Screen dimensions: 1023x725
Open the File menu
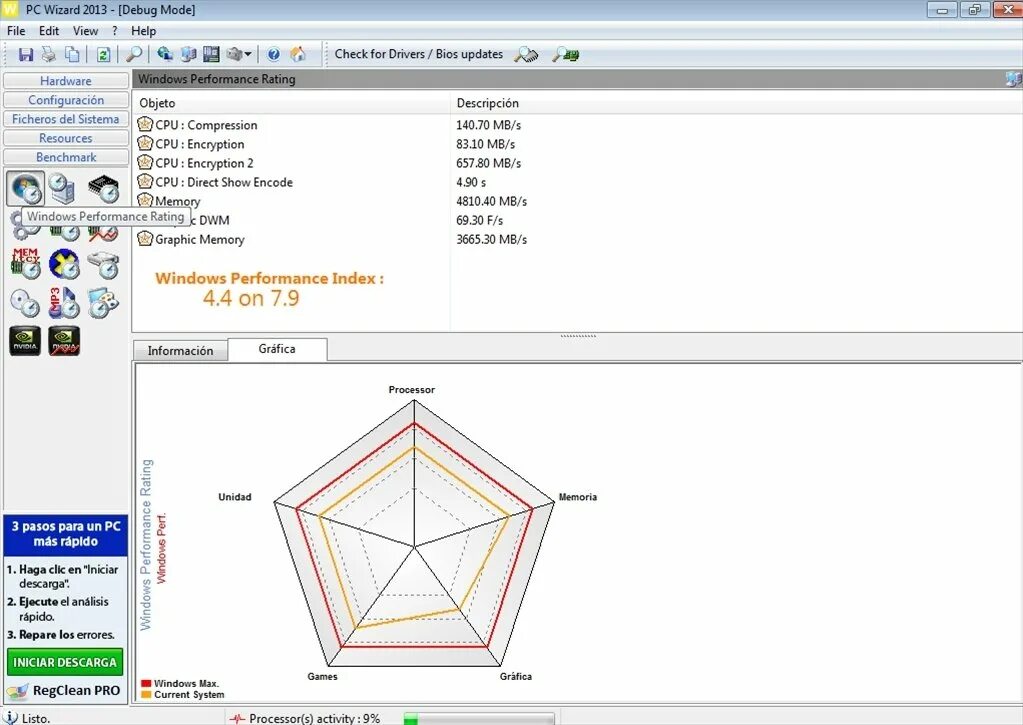[16, 31]
